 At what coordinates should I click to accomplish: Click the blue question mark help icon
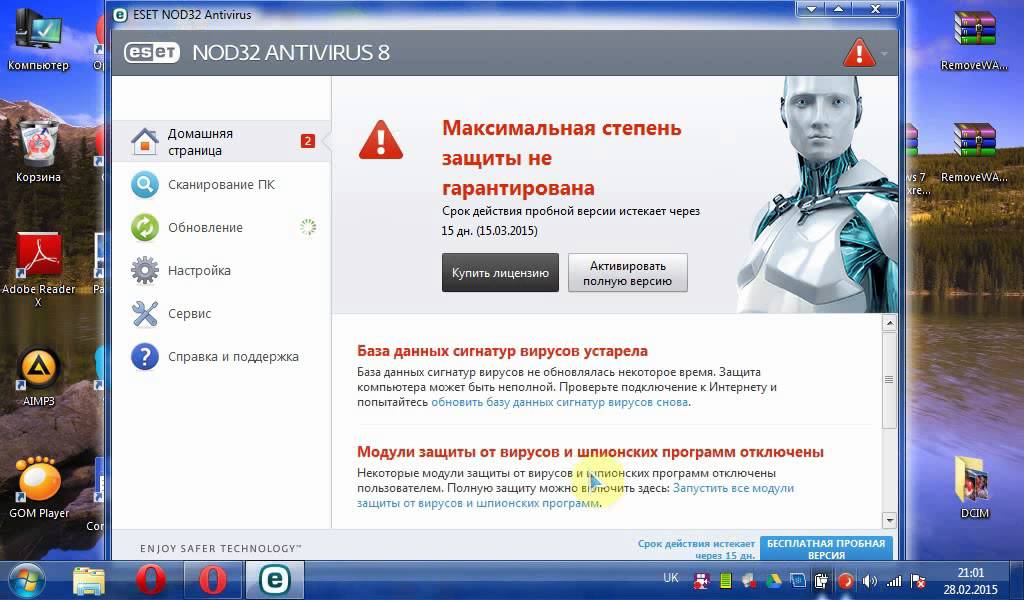pyautogui.click(x=144, y=356)
